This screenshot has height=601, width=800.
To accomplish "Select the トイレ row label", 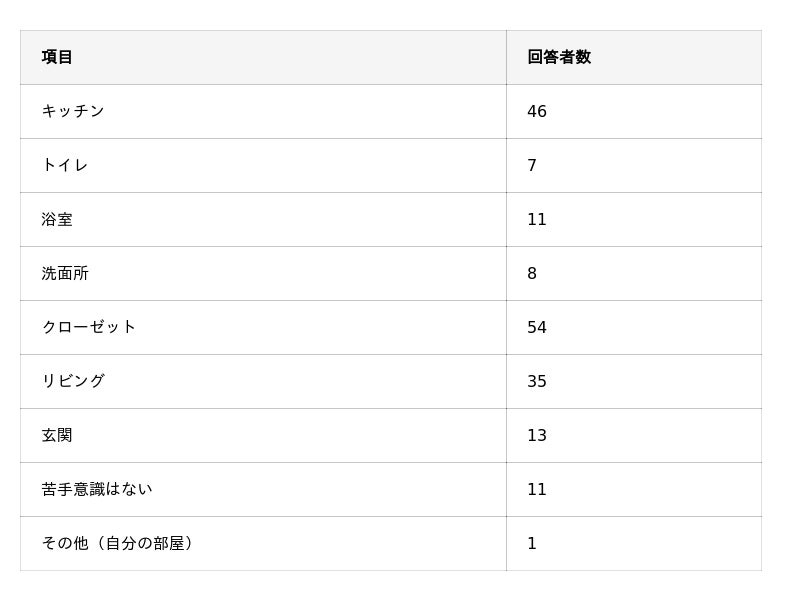I will tap(65, 165).
